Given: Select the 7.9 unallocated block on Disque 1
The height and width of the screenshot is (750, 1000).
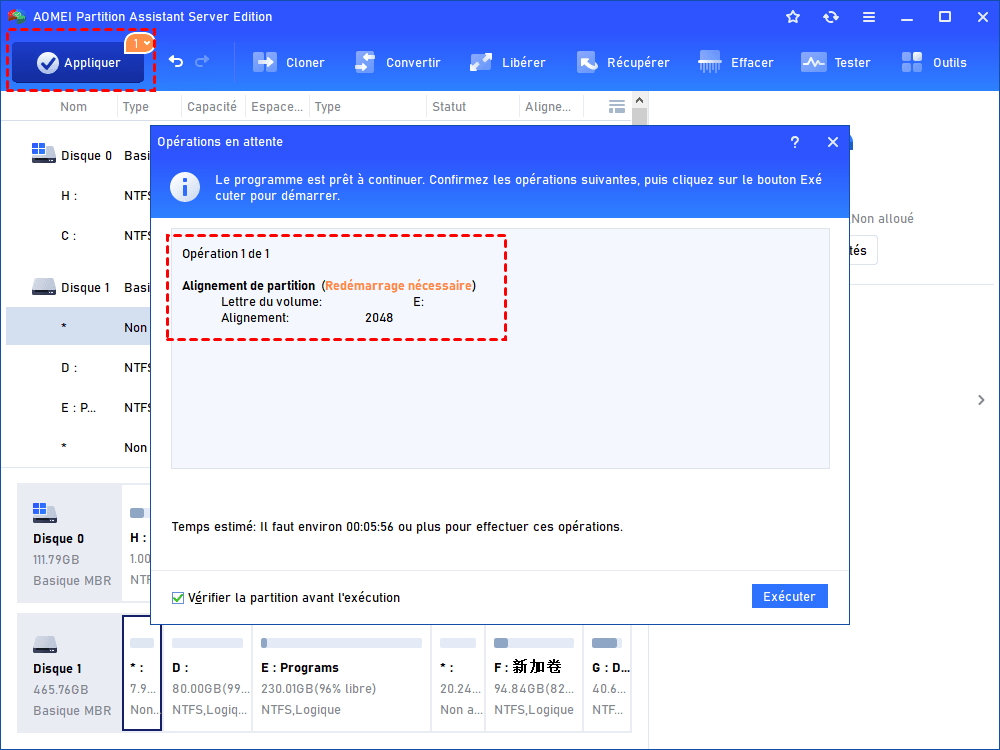Looking at the screenshot, I should point(142,673).
